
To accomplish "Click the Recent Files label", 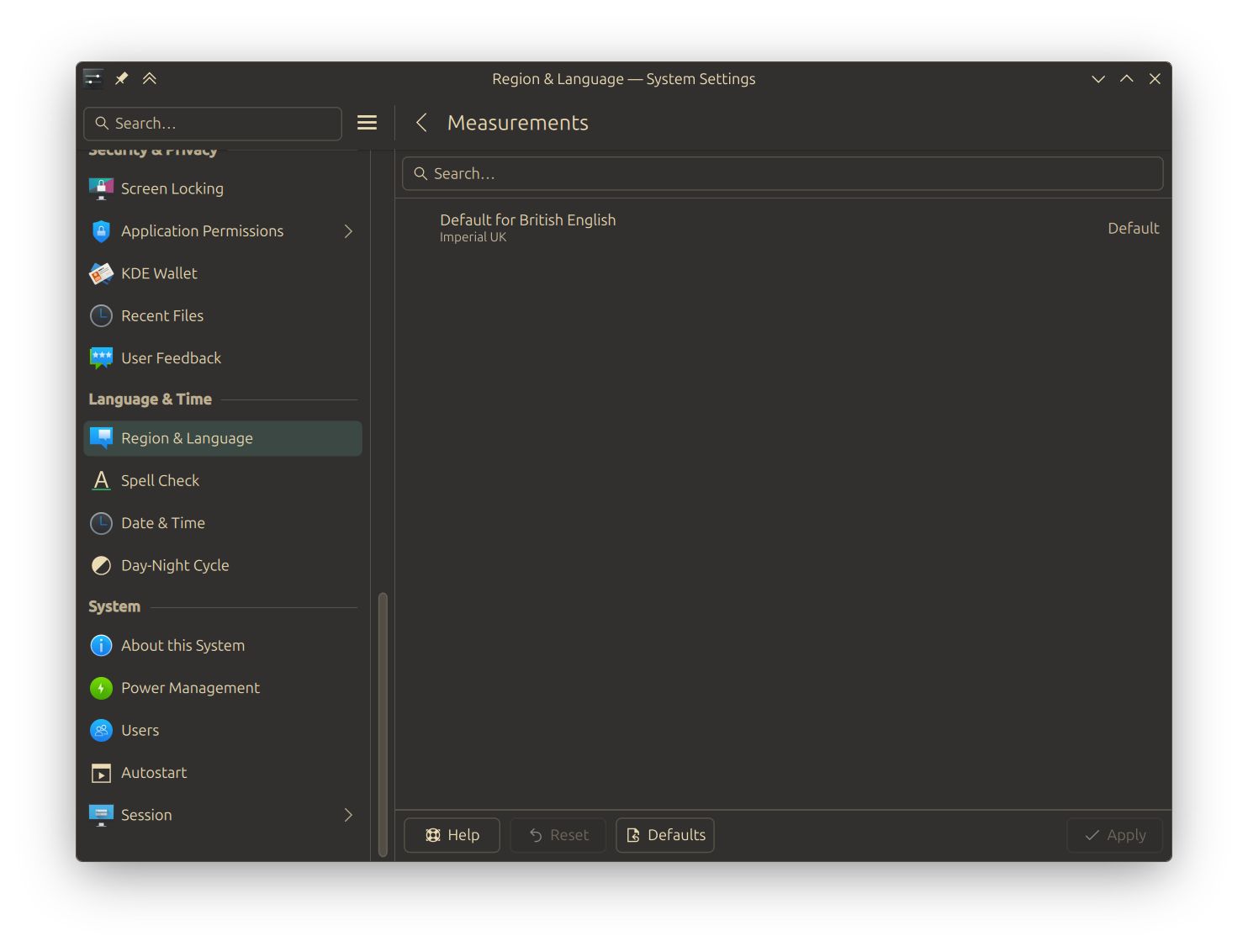I will [x=162, y=316].
